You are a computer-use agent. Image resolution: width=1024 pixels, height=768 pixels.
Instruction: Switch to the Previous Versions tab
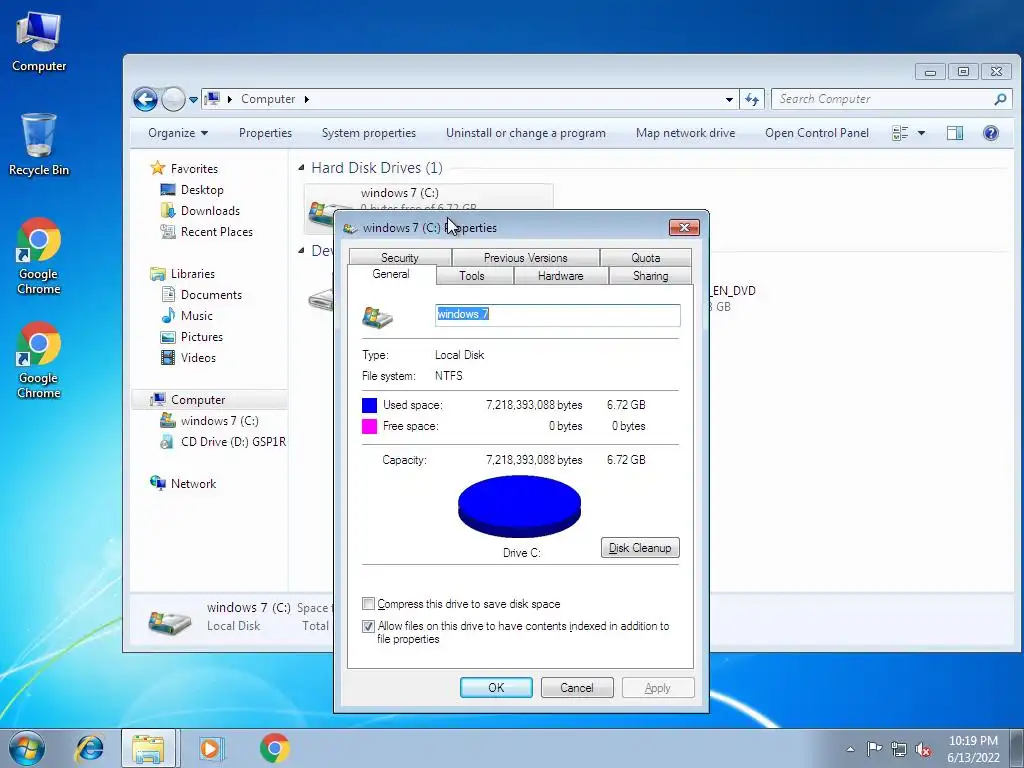(526, 257)
